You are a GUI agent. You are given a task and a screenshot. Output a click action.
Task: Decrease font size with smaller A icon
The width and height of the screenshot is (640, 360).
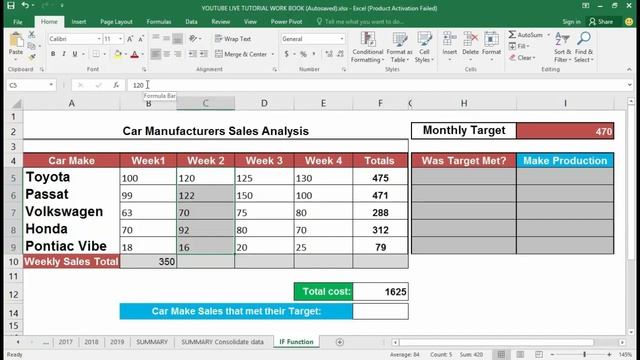coord(141,39)
